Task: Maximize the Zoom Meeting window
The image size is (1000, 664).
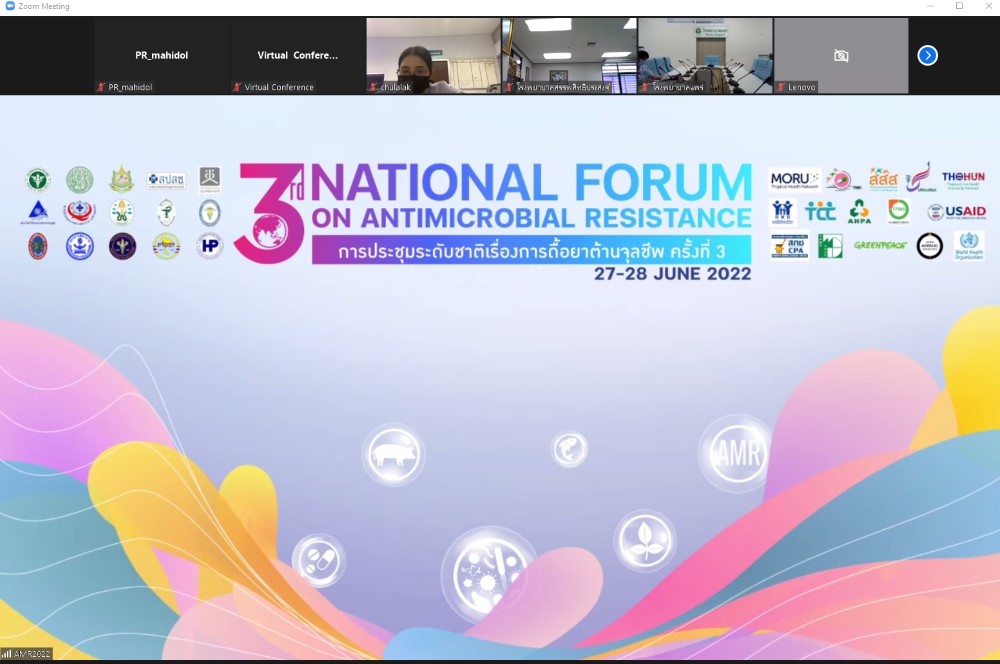Action: point(959,6)
